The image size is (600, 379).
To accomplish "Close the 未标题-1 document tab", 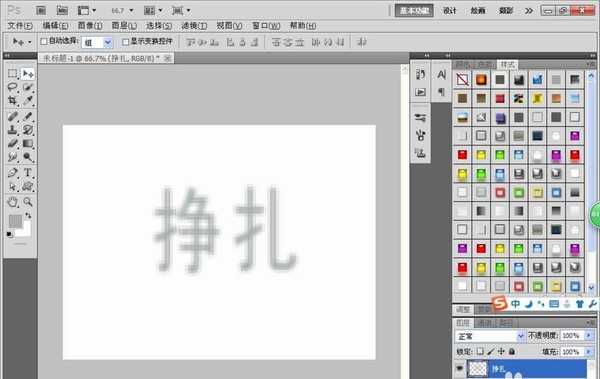I will [167, 58].
